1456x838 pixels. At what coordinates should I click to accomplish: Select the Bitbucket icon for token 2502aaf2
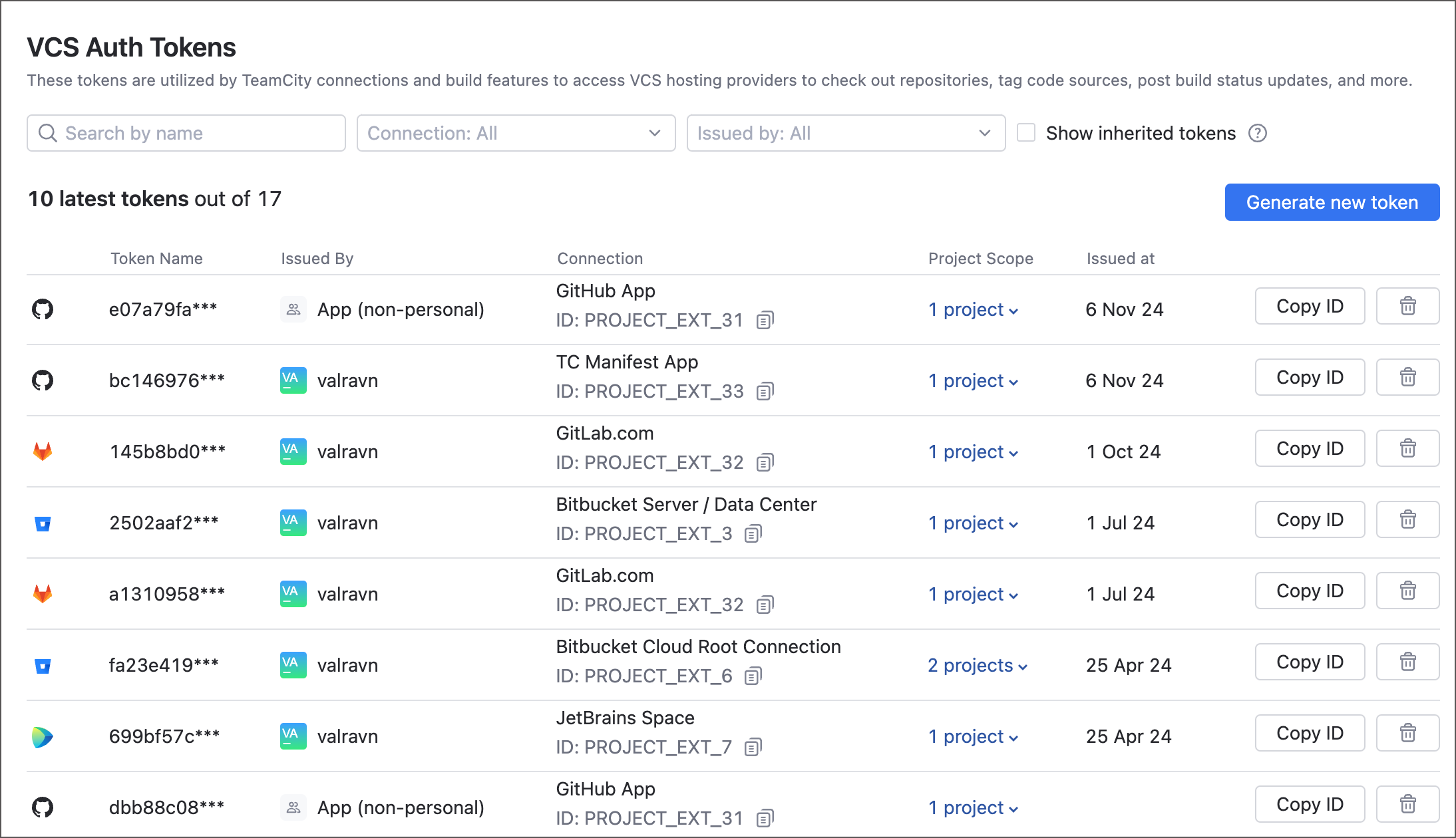click(42, 523)
